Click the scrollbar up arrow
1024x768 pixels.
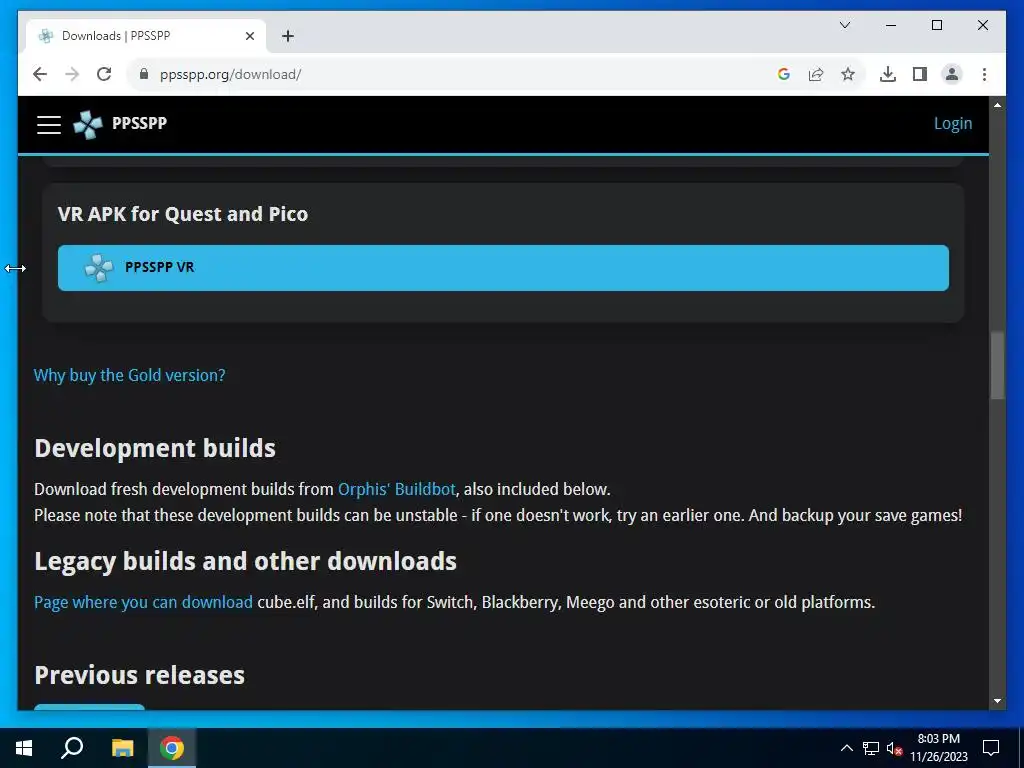click(x=997, y=105)
